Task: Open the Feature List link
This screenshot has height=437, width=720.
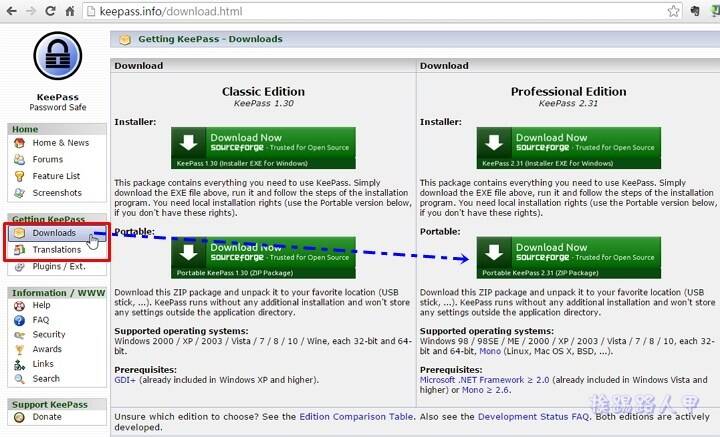Action: [x=56, y=176]
